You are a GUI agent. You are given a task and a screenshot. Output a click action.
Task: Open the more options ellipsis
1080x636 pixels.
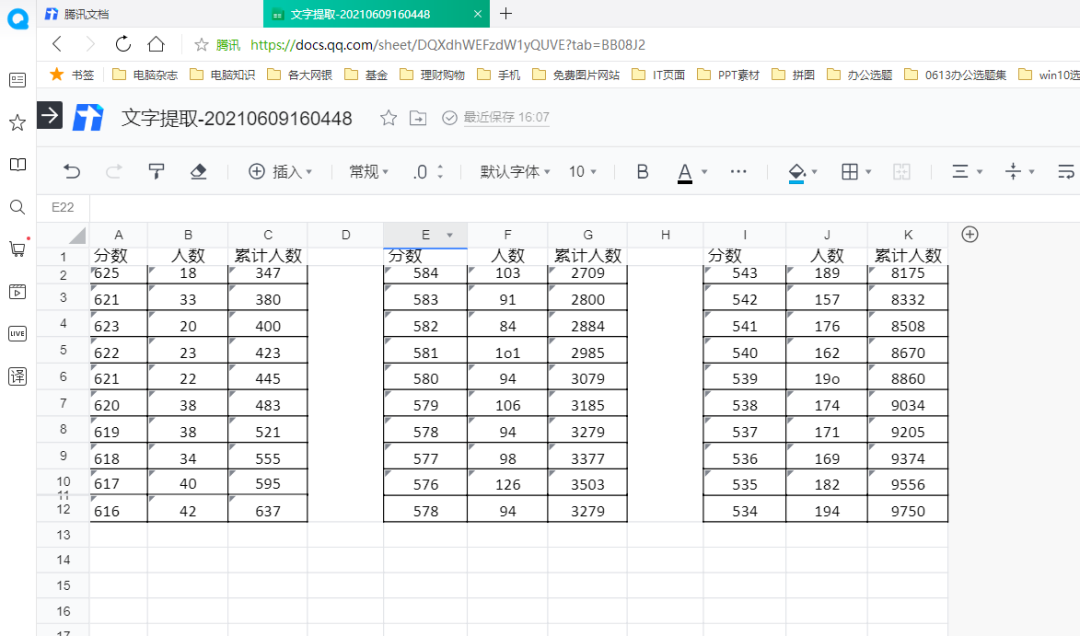coord(738,172)
